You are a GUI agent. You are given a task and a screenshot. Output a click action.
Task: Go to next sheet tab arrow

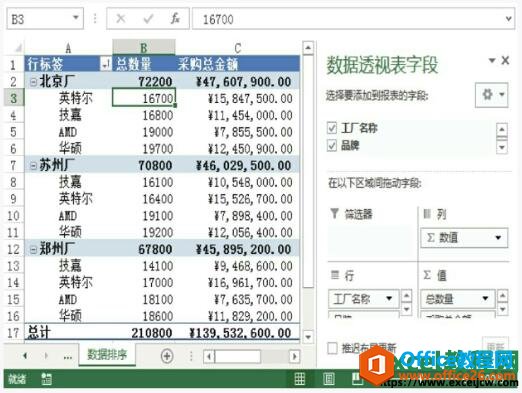(x=46, y=356)
